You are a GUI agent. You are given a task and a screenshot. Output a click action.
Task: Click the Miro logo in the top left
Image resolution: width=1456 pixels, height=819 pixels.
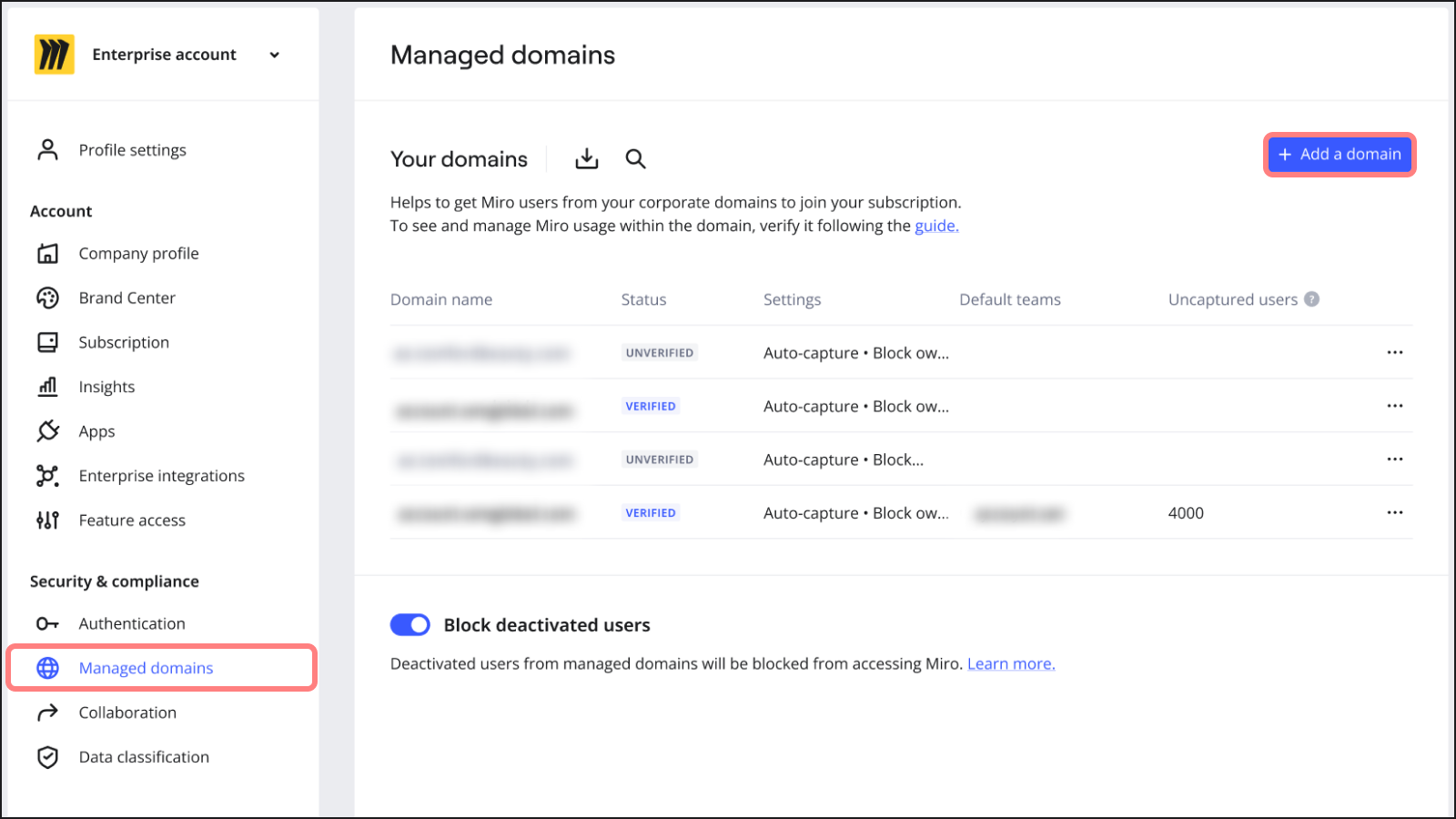pyautogui.click(x=54, y=54)
